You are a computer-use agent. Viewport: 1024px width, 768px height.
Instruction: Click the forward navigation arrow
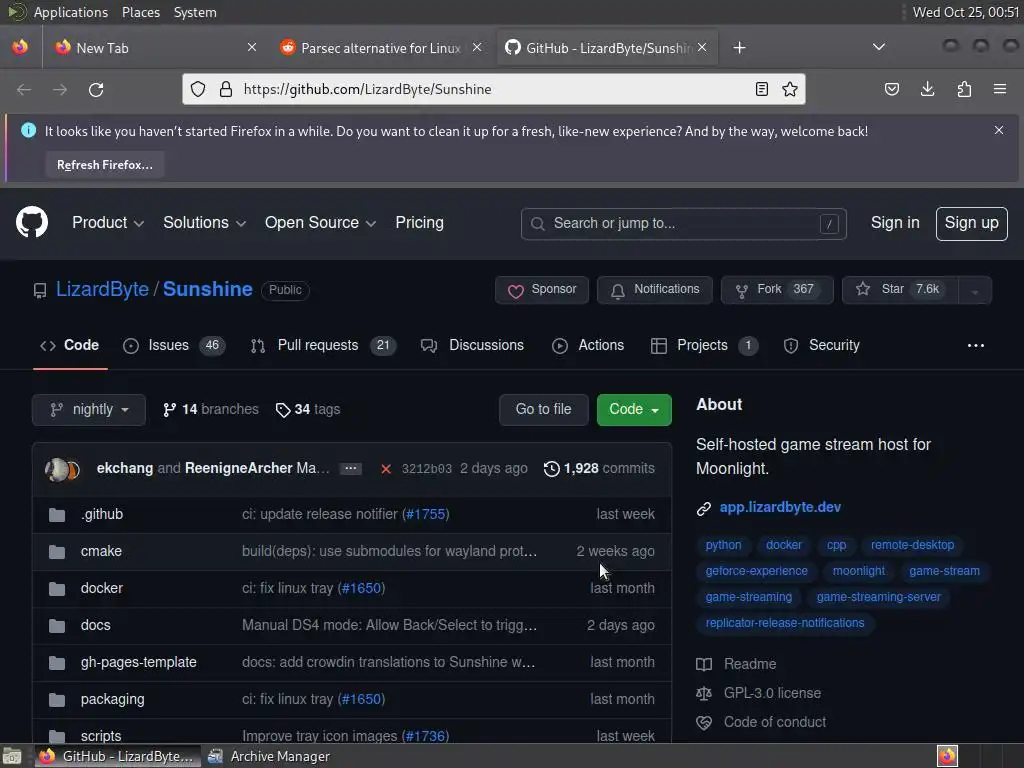point(60,89)
